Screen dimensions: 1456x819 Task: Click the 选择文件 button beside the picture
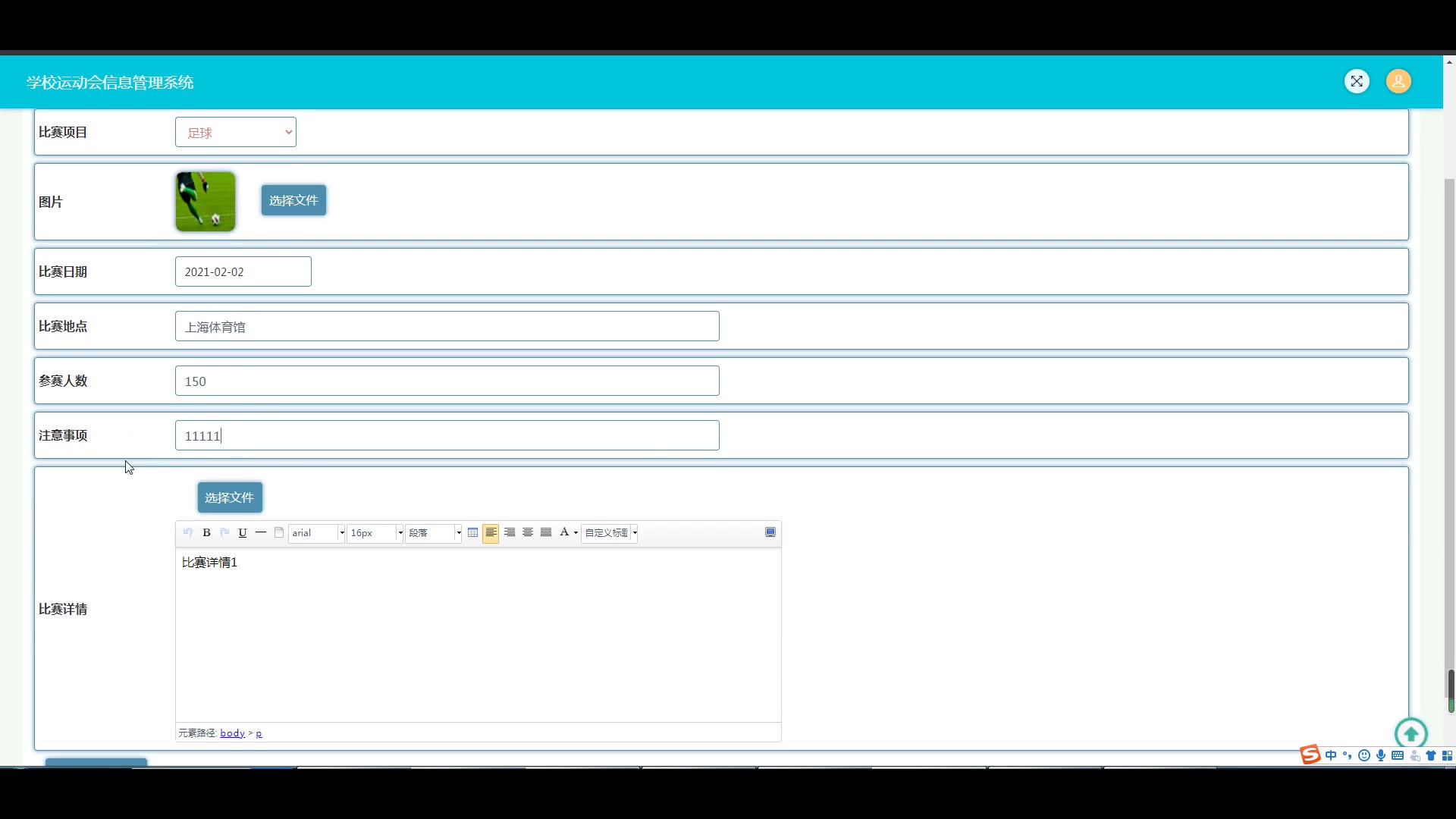click(x=293, y=200)
